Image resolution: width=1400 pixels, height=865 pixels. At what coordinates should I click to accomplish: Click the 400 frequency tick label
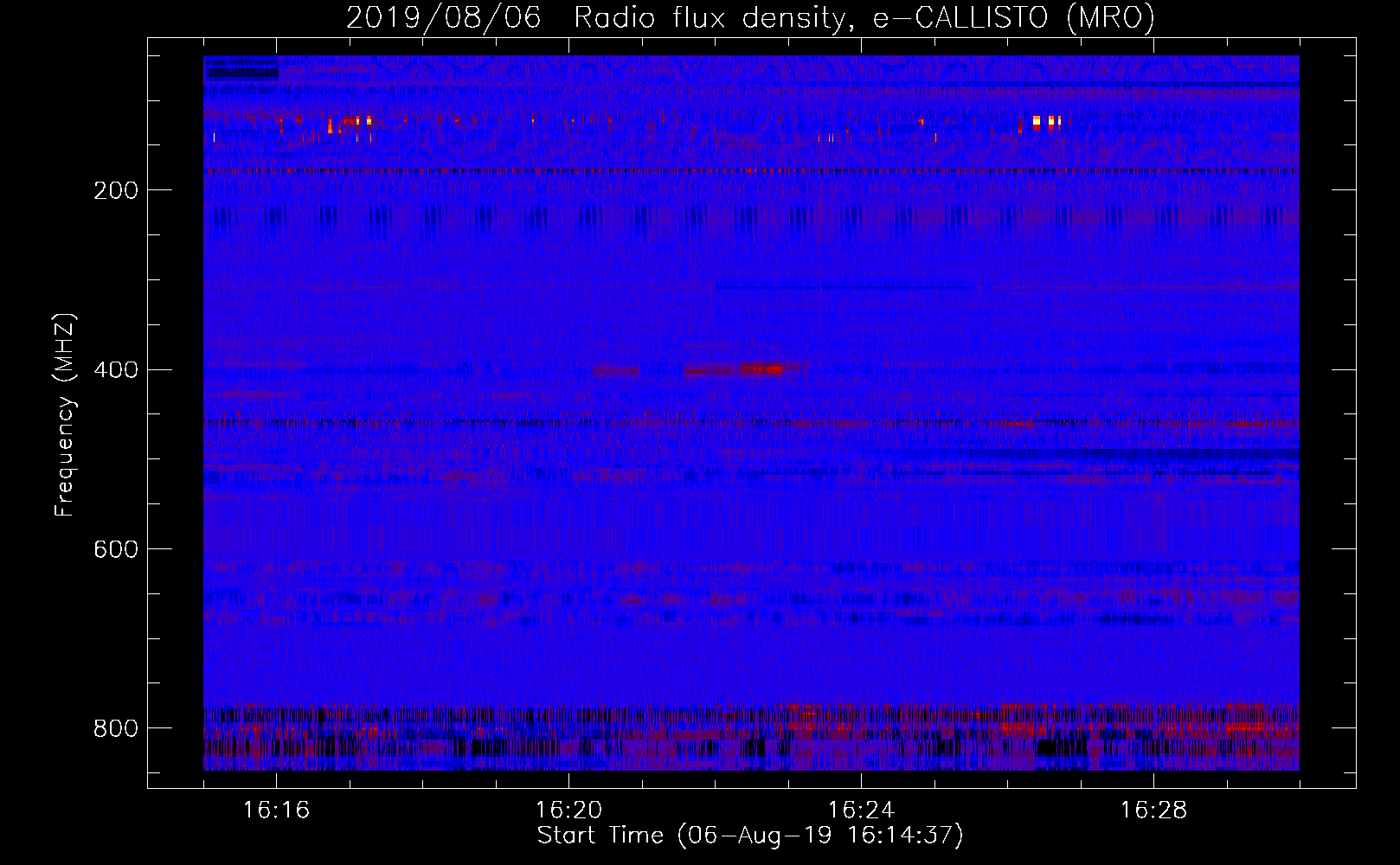pos(115,370)
